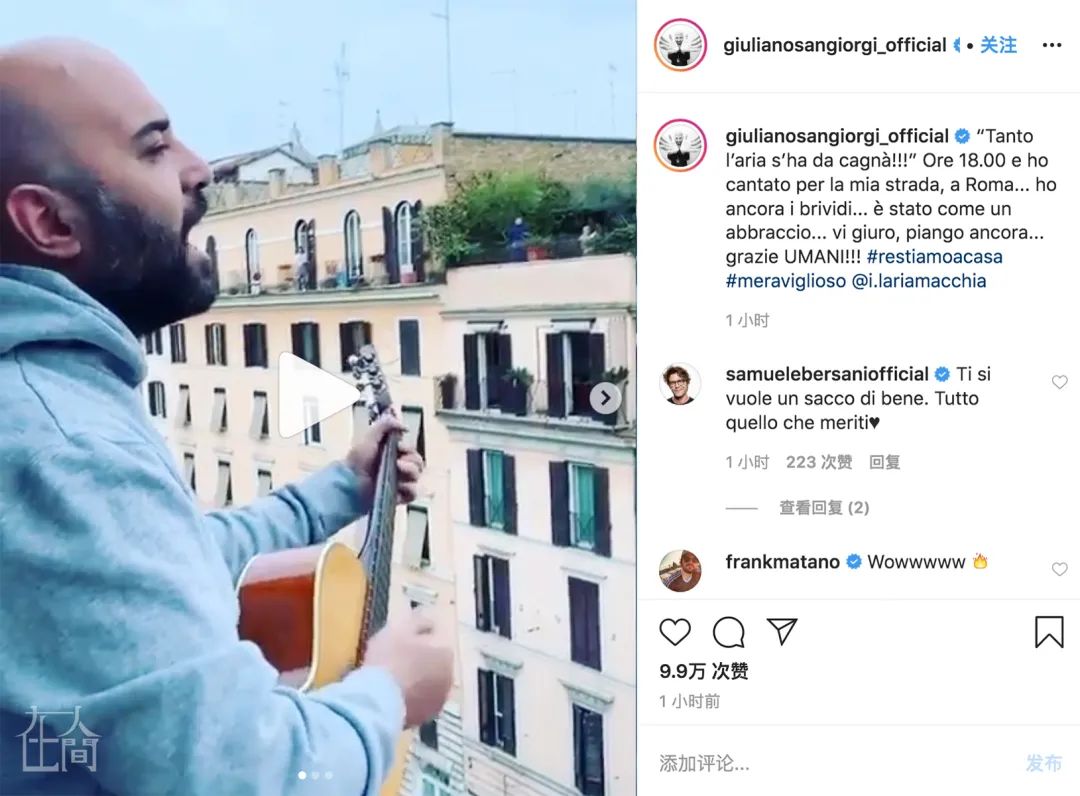Image resolution: width=1080 pixels, height=796 pixels.
Task: Open giulianosangiorgi_official header profile avatar
Action: point(680,45)
